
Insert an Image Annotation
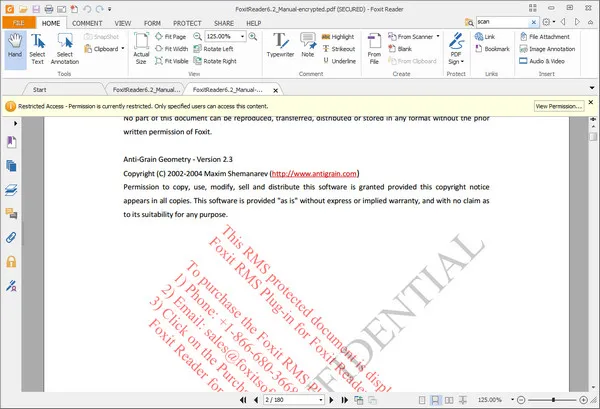tap(547, 49)
